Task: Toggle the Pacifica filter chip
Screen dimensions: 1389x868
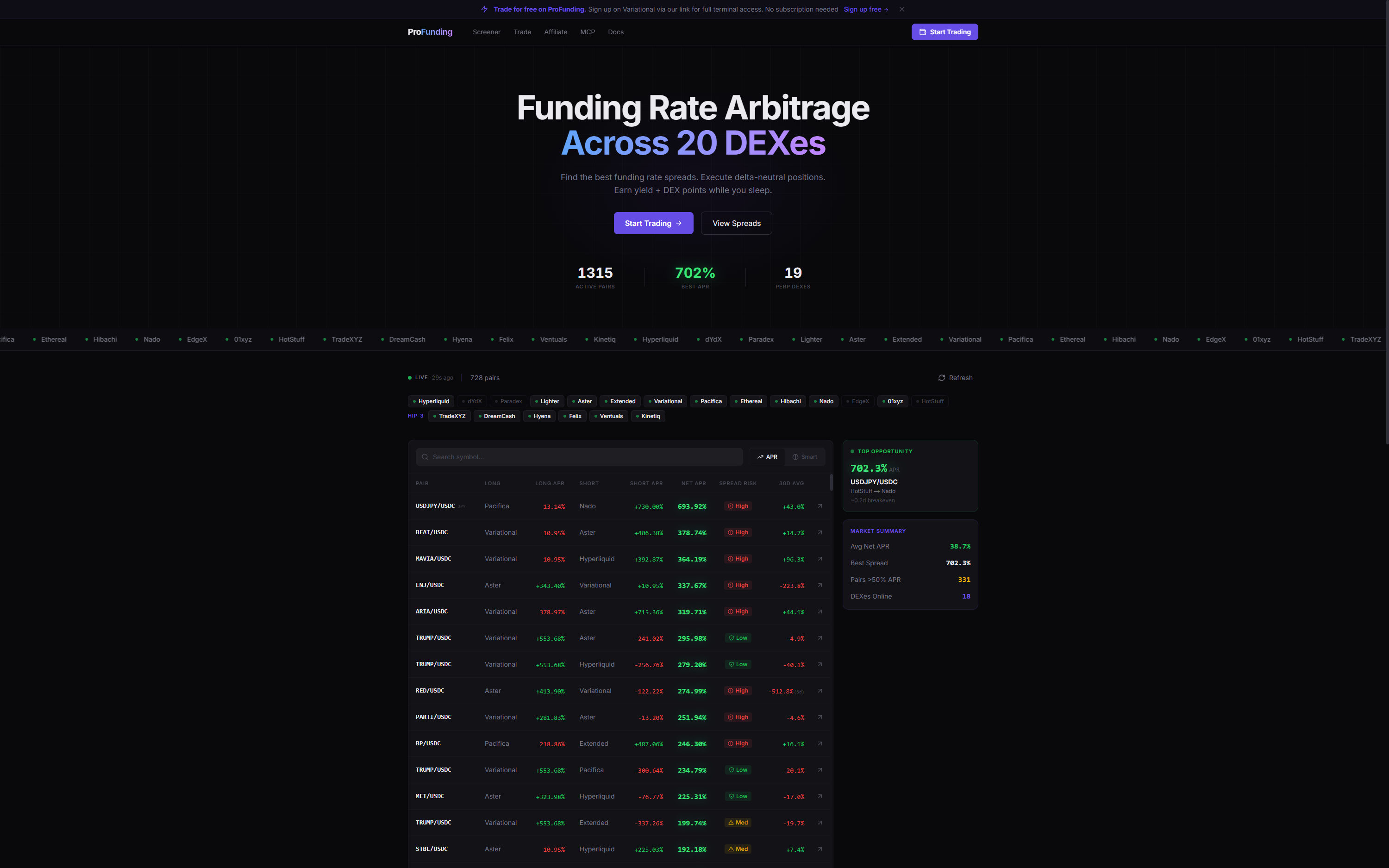Action: [708, 401]
